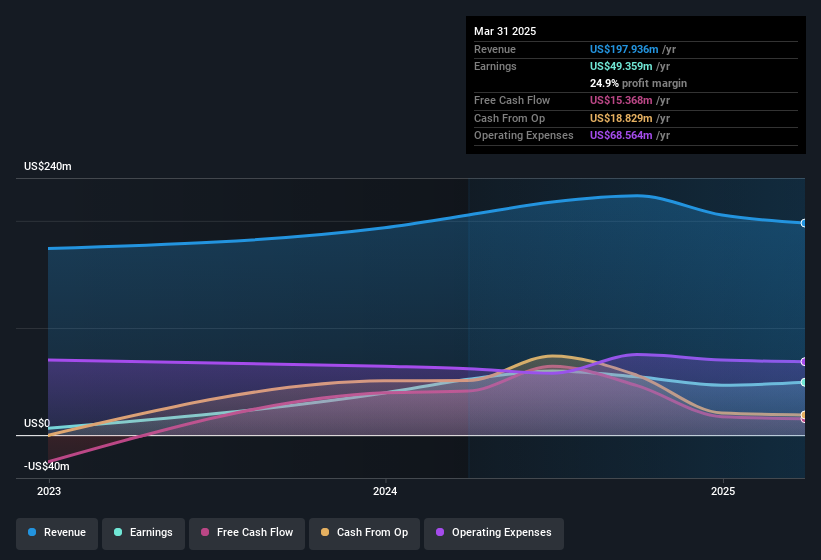Click the US$240m y-axis label
Image resolution: width=821 pixels, height=560 pixels.
coord(48,166)
